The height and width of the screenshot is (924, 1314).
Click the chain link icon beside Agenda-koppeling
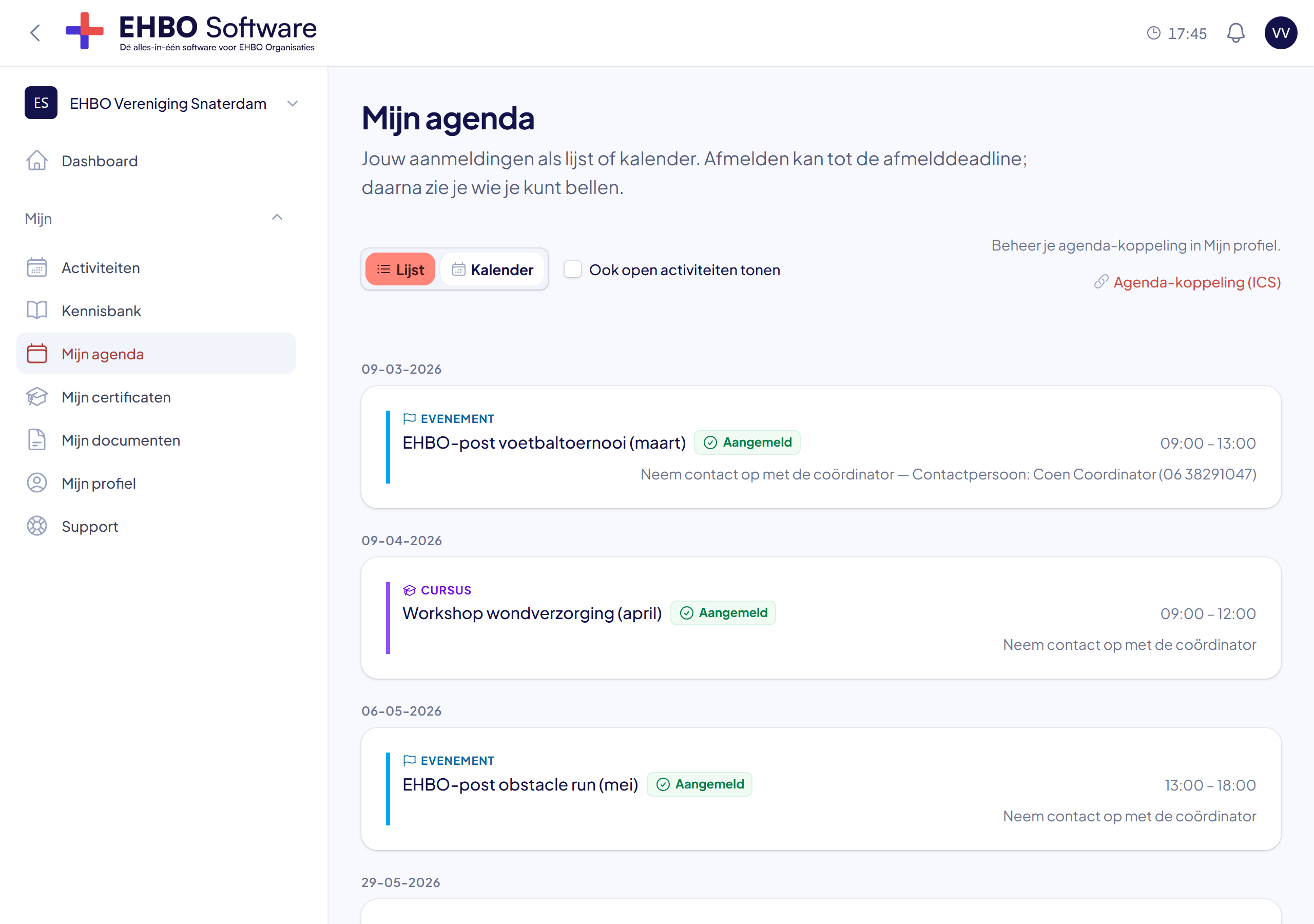(x=1100, y=282)
